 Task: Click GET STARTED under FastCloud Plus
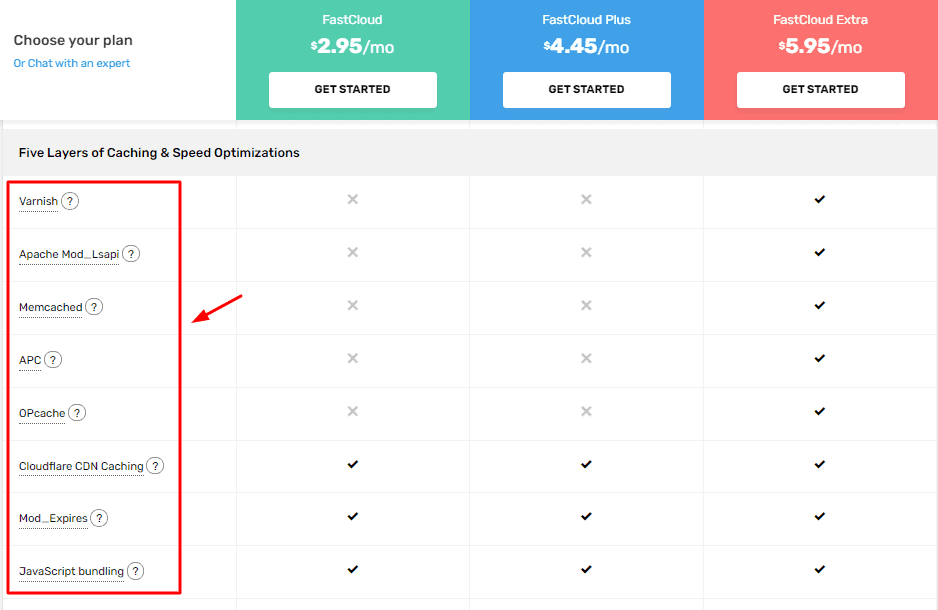click(x=587, y=90)
